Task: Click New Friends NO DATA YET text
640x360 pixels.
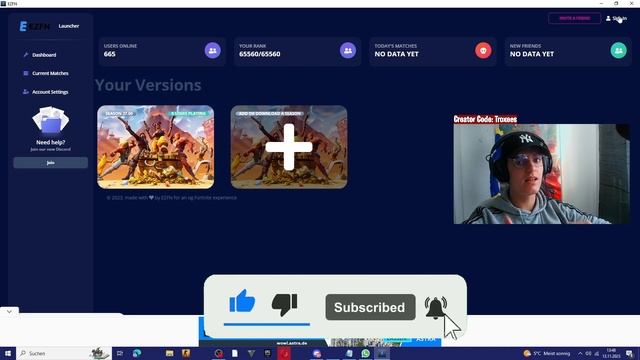Action: click(x=532, y=54)
